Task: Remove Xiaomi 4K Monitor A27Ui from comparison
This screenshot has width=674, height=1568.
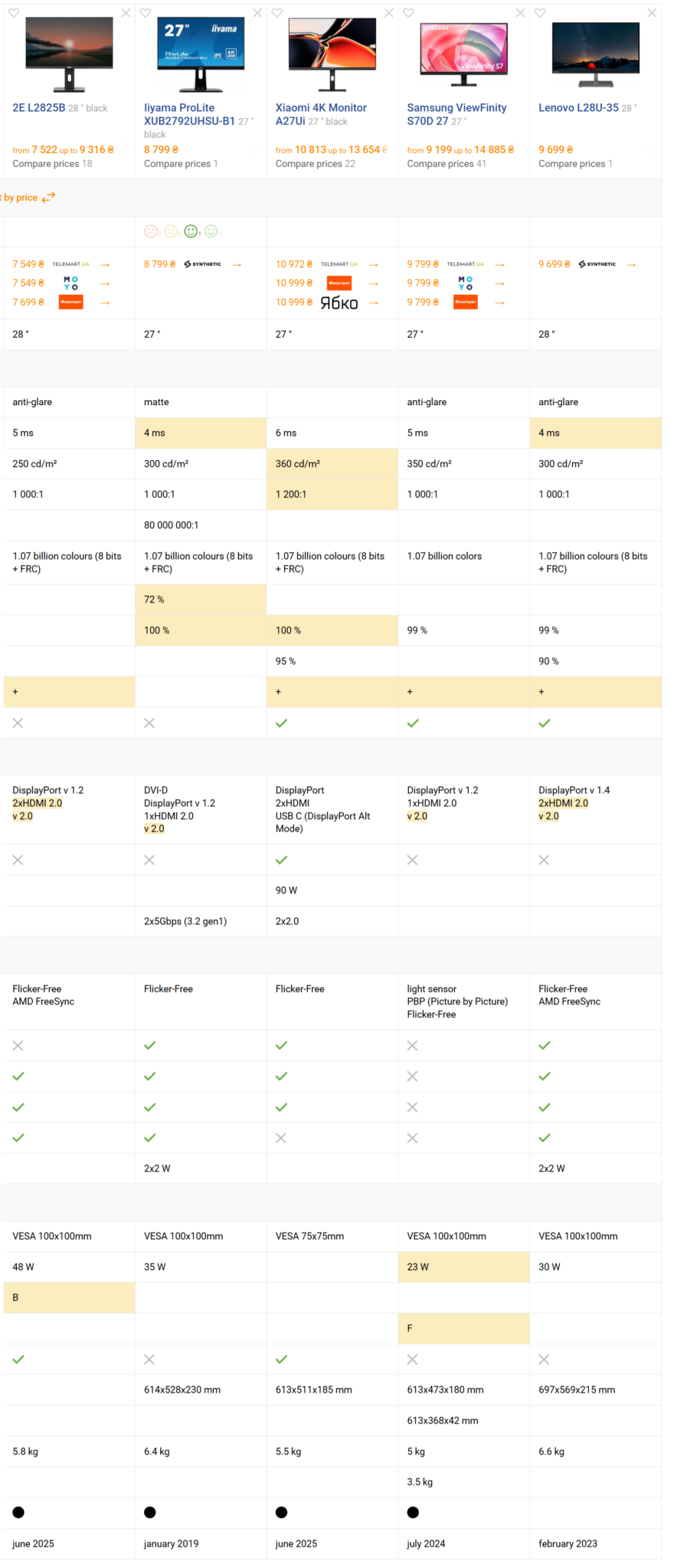Action: (389, 13)
